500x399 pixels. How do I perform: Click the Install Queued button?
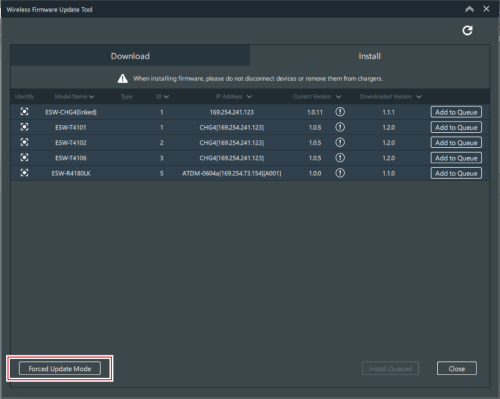[x=390, y=369]
